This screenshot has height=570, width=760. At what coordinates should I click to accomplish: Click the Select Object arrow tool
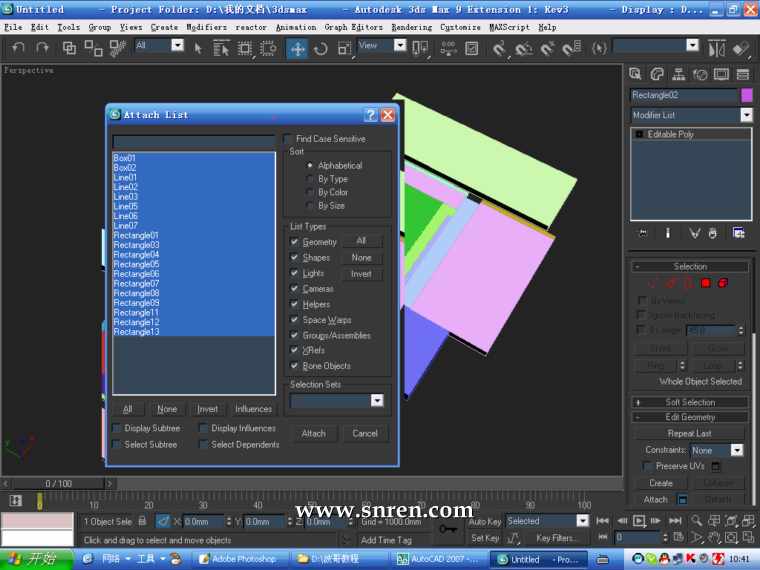(198, 48)
